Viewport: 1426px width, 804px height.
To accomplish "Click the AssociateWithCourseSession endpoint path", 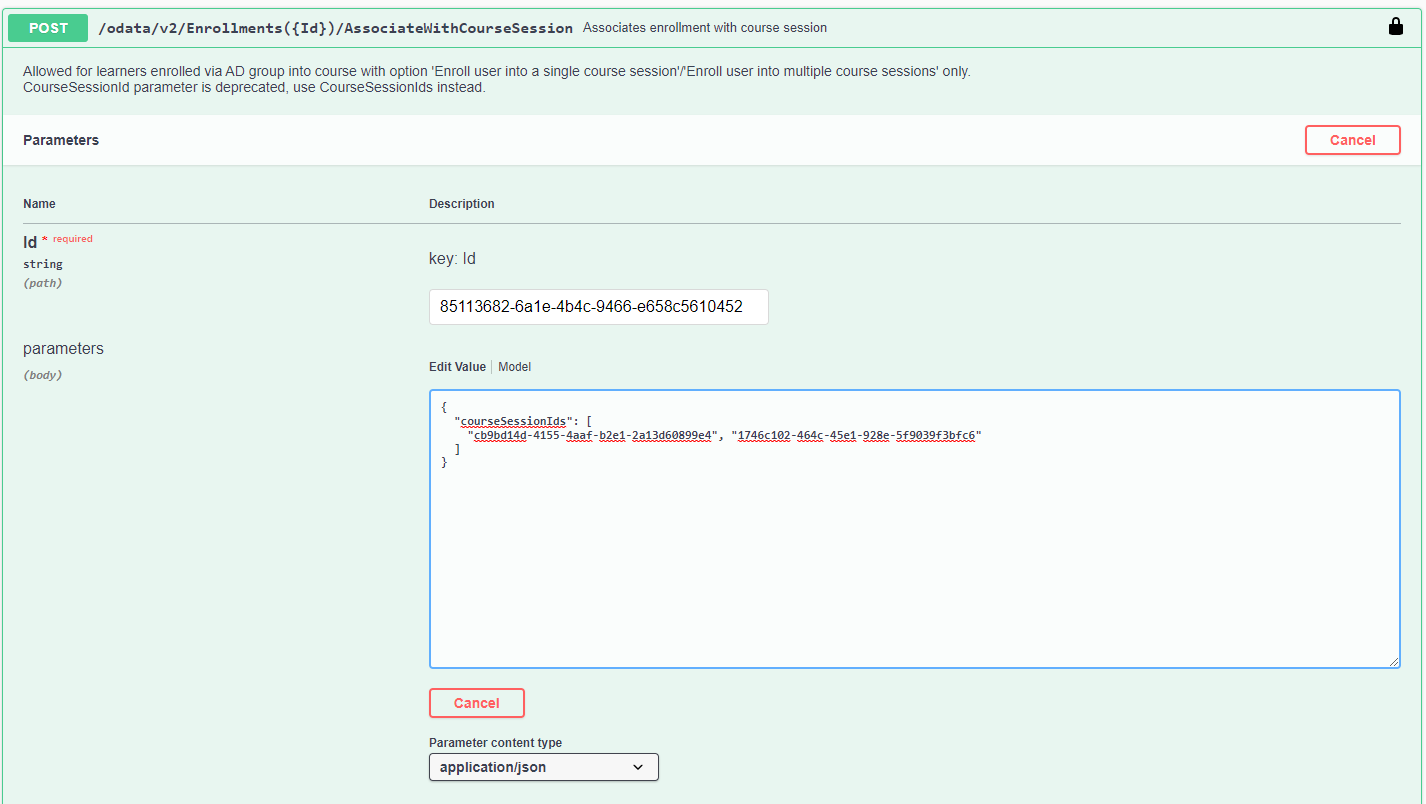I will pyautogui.click(x=335, y=28).
